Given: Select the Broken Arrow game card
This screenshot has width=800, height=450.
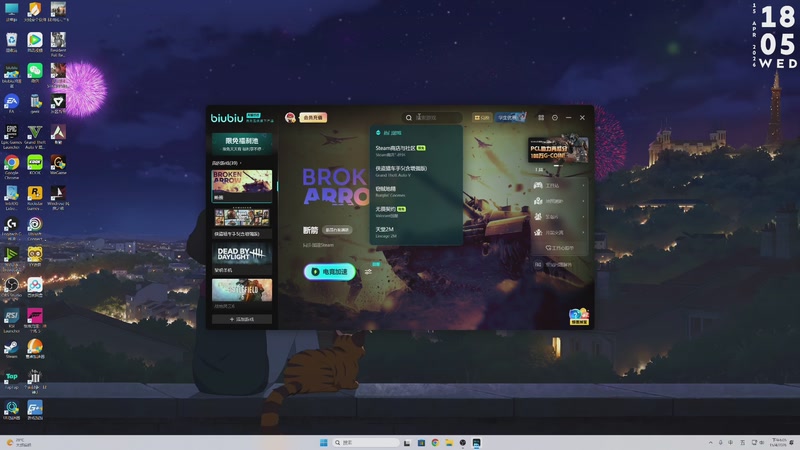Looking at the screenshot, I should coord(242,186).
